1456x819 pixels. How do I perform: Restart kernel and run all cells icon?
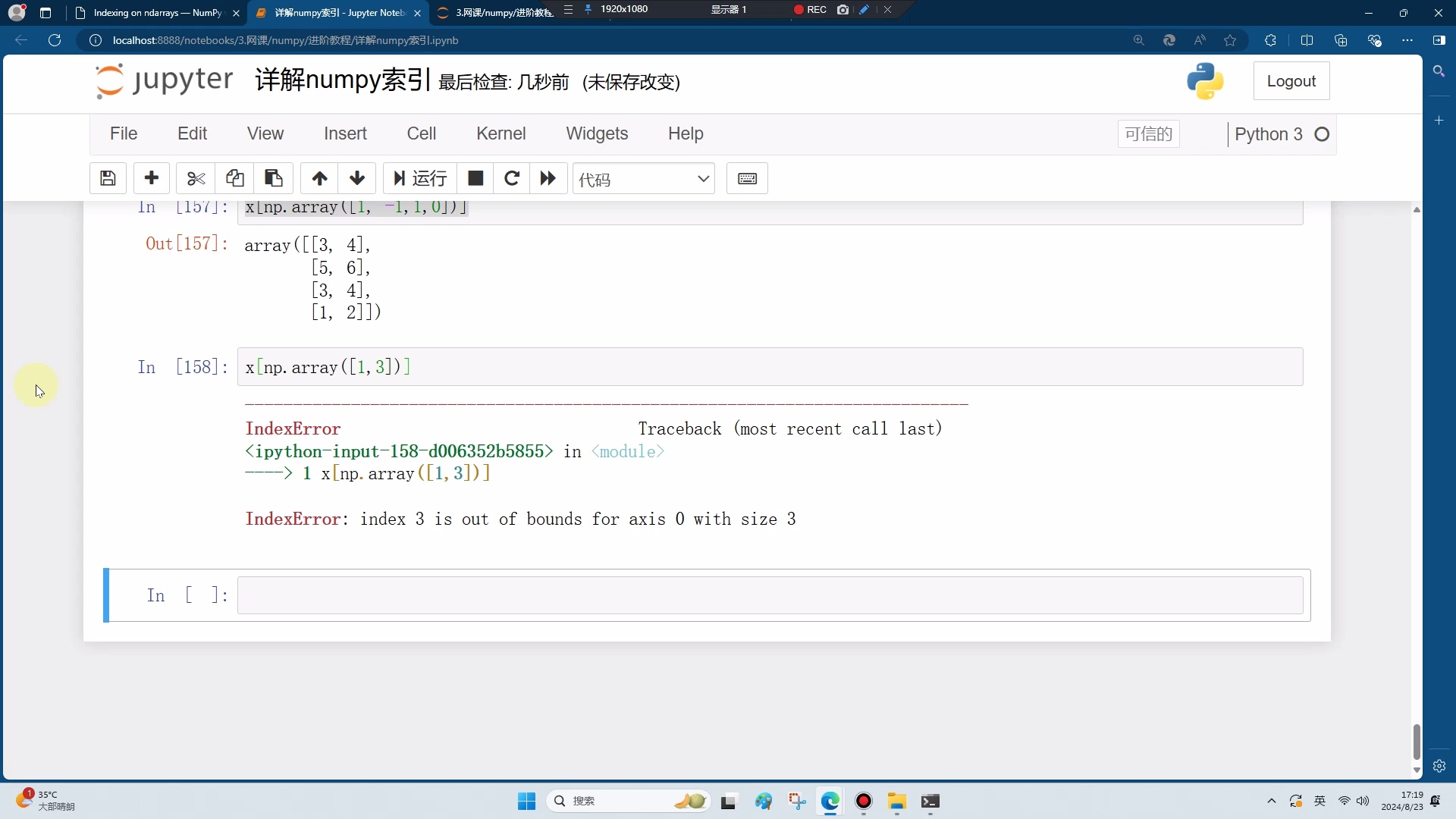(x=548, y=178)
